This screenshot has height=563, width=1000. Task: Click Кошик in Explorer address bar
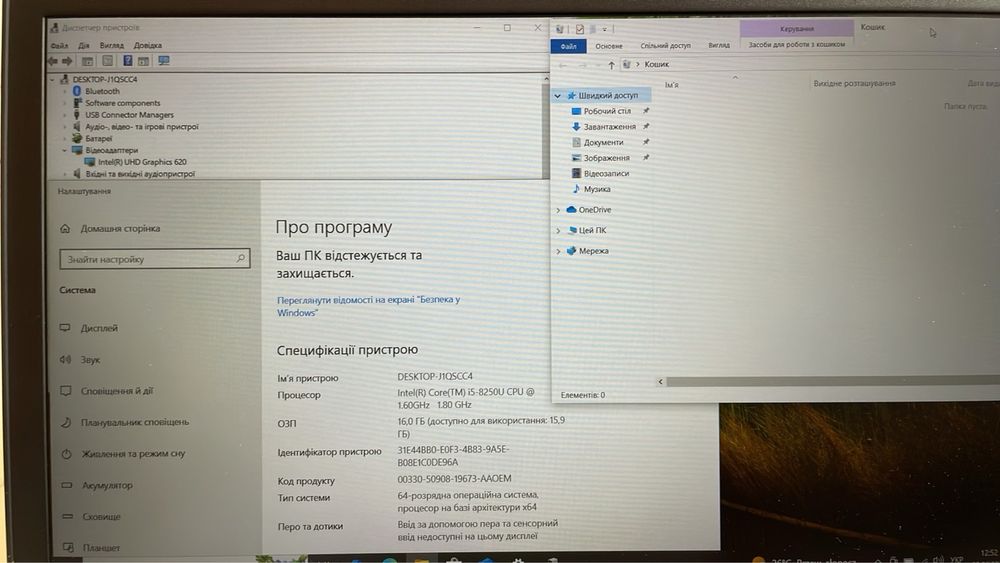656,64
